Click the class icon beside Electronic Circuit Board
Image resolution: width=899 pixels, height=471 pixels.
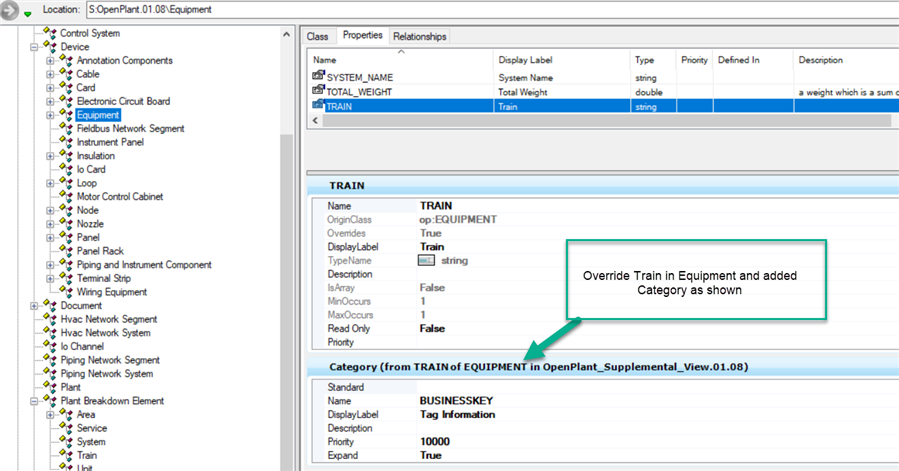point(66,101)
